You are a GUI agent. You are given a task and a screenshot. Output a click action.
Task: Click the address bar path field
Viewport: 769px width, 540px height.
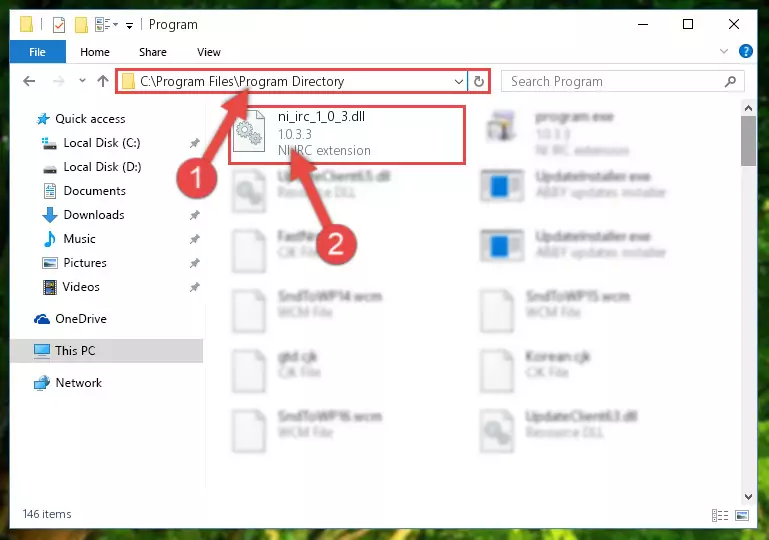[292, 81]
